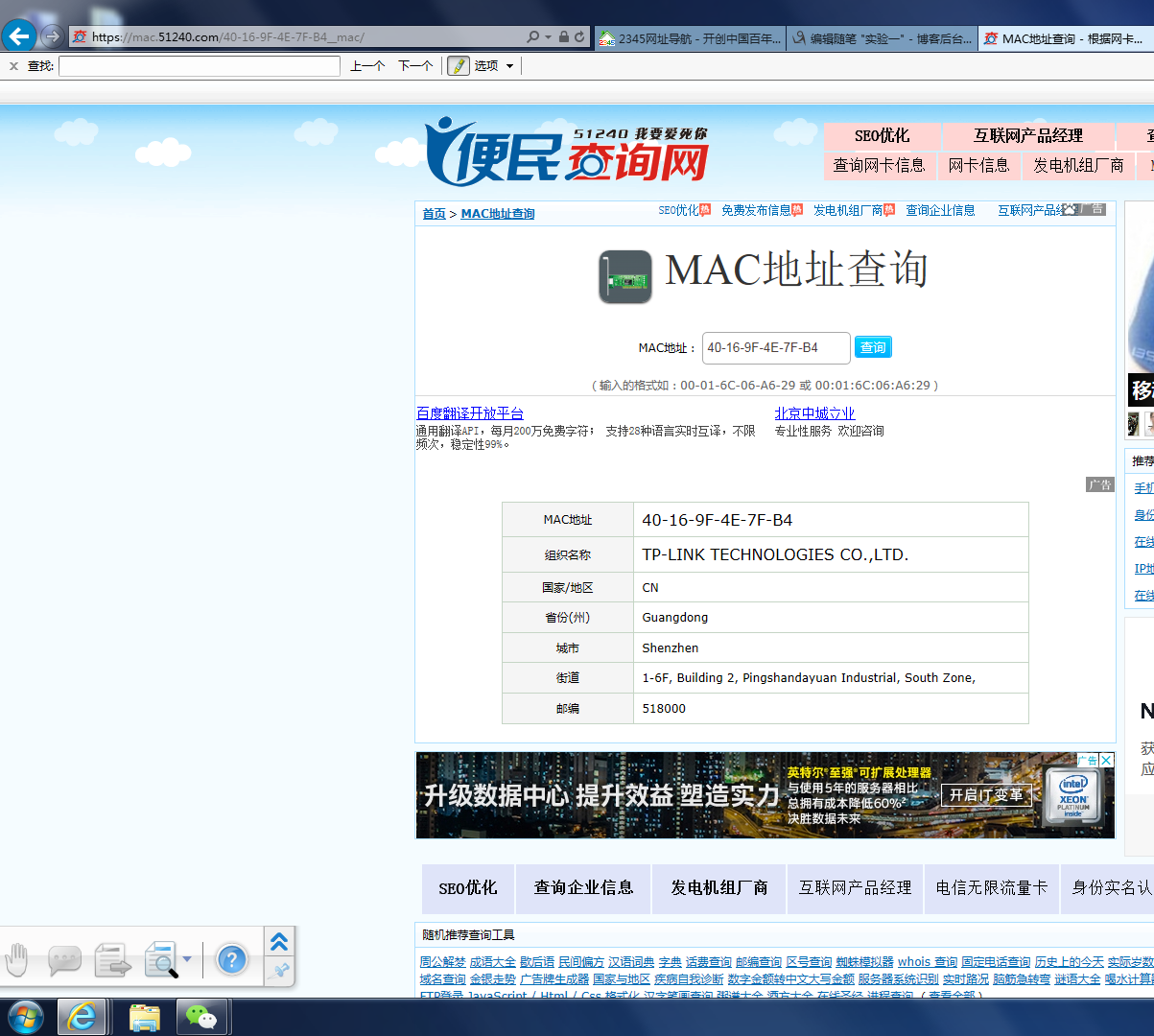Collapse the floating toolbar with double chevron
The width and height of the screenshot is (1154, 1036).
pos(279,942)
